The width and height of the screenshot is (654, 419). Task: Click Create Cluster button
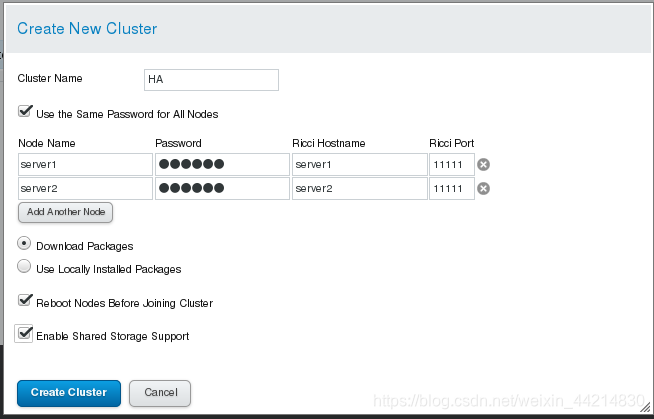pyautogui.click(x=69, y=393)
